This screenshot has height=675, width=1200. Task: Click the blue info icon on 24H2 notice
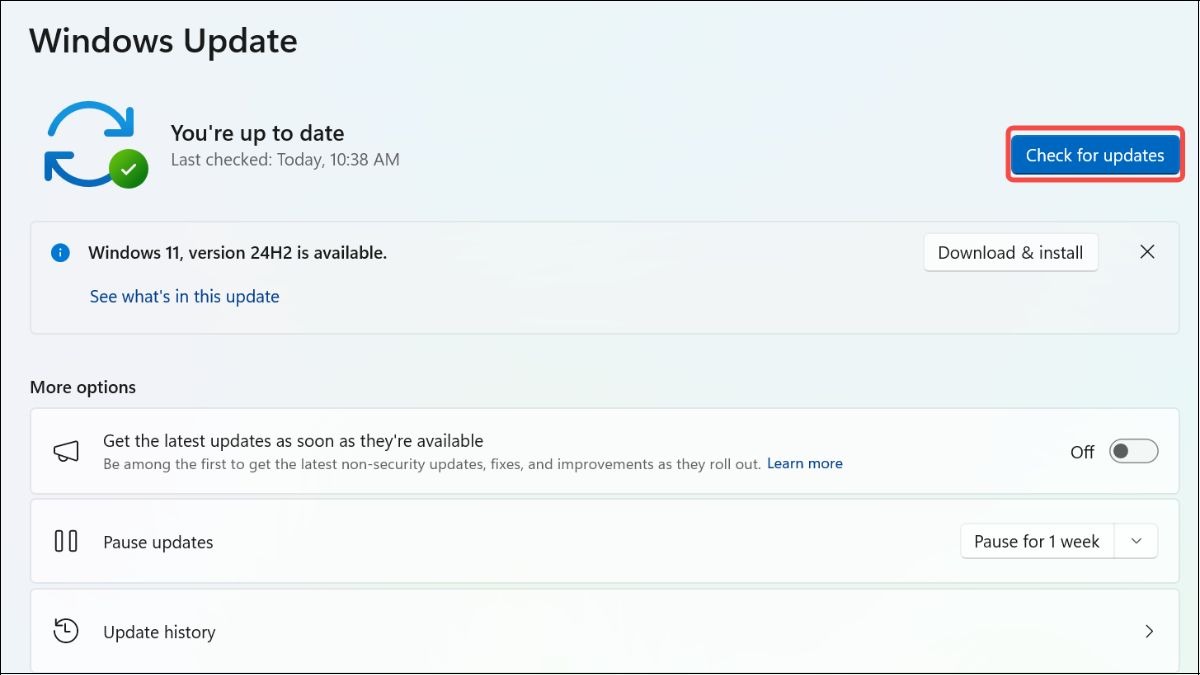61,253
